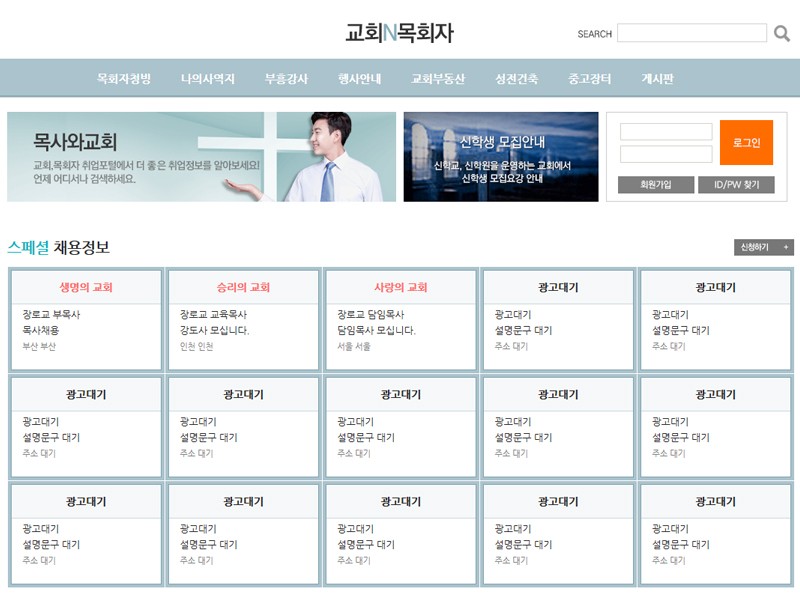Open the 행사안내 menu
The image size is (800, 600).
[359, 79]
